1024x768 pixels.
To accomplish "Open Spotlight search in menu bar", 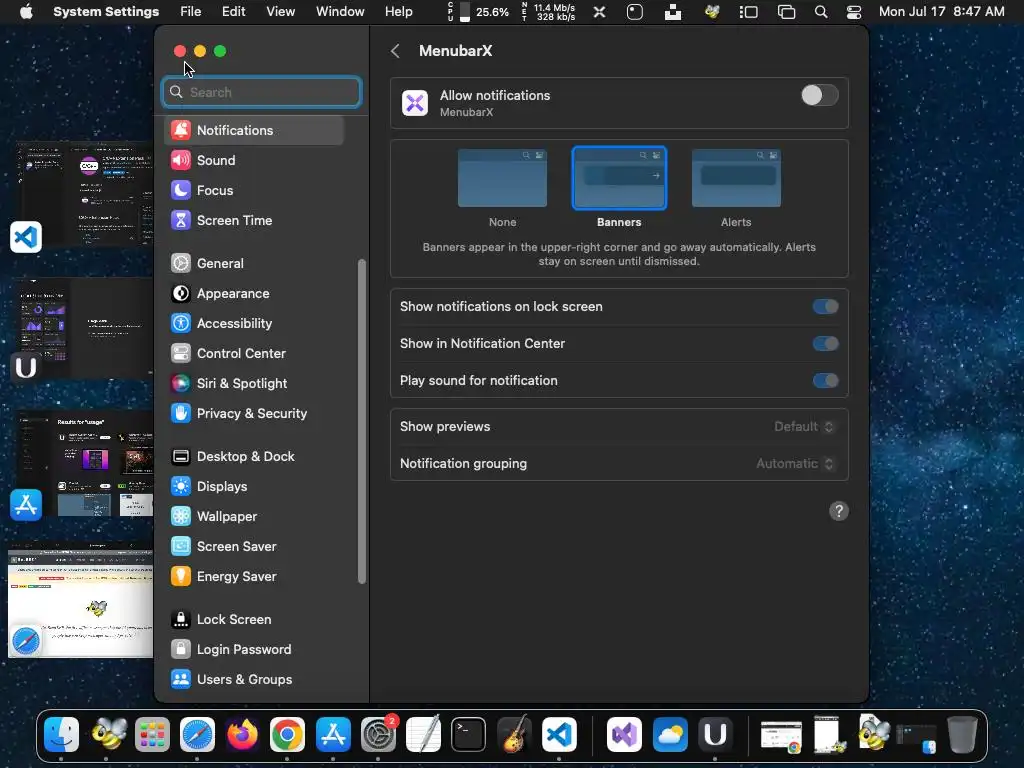I will coord(821,12).
